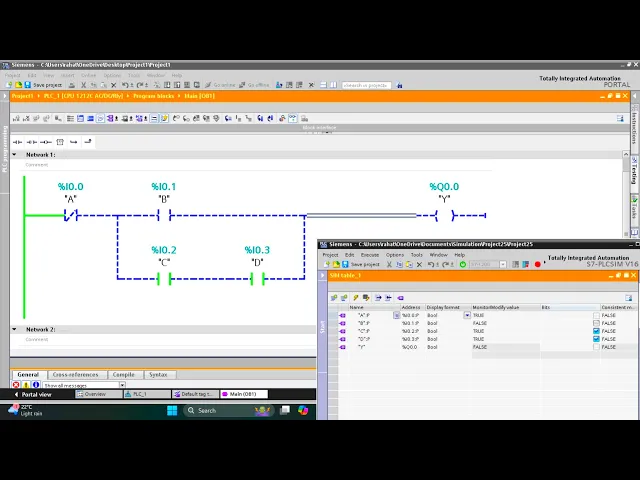The height and width of the screenshot is (480, 640).
Task: Close a branch from the favorites bar
Action: coord(88,142)
